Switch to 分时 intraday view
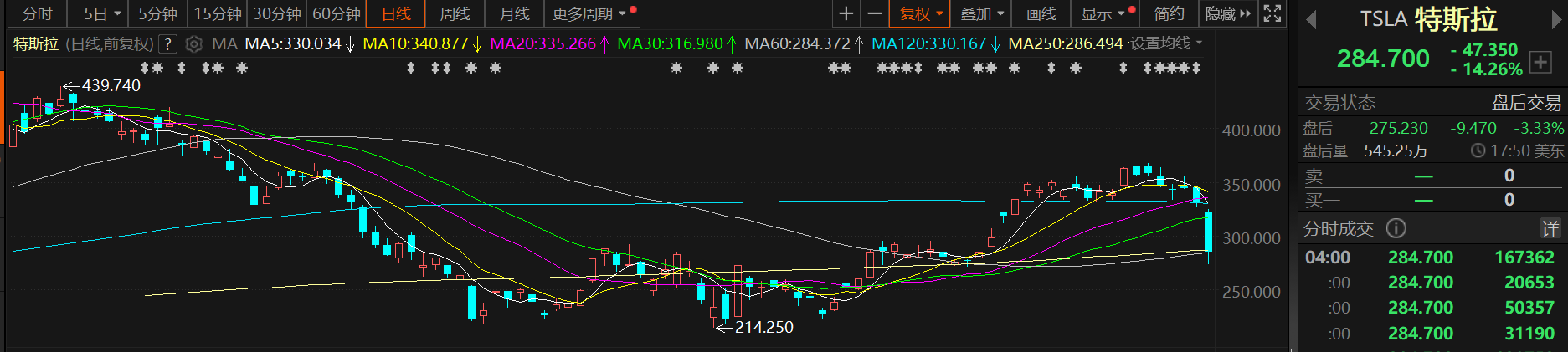 click(x=37, y=13)
